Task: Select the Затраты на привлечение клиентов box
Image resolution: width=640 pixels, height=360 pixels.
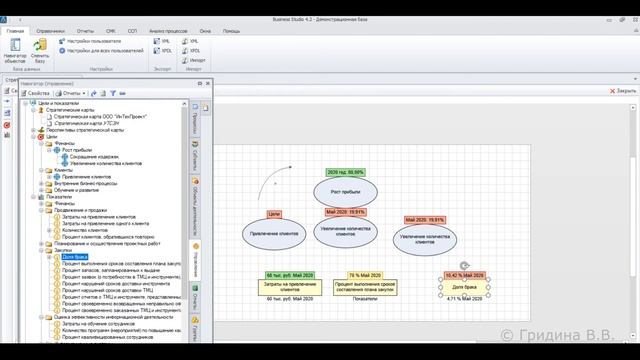Action: (x=290, y=287)
